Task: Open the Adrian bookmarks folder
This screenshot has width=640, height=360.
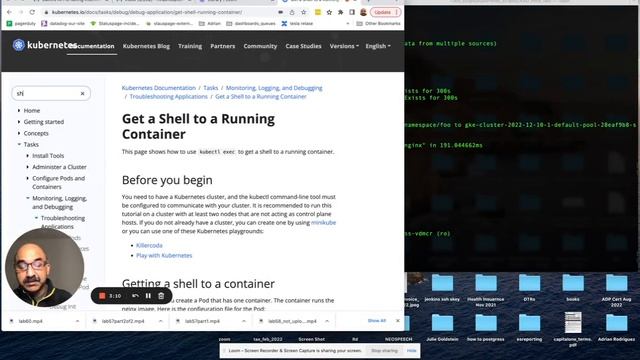Action: pyautogui.click(x=209, y=24)
